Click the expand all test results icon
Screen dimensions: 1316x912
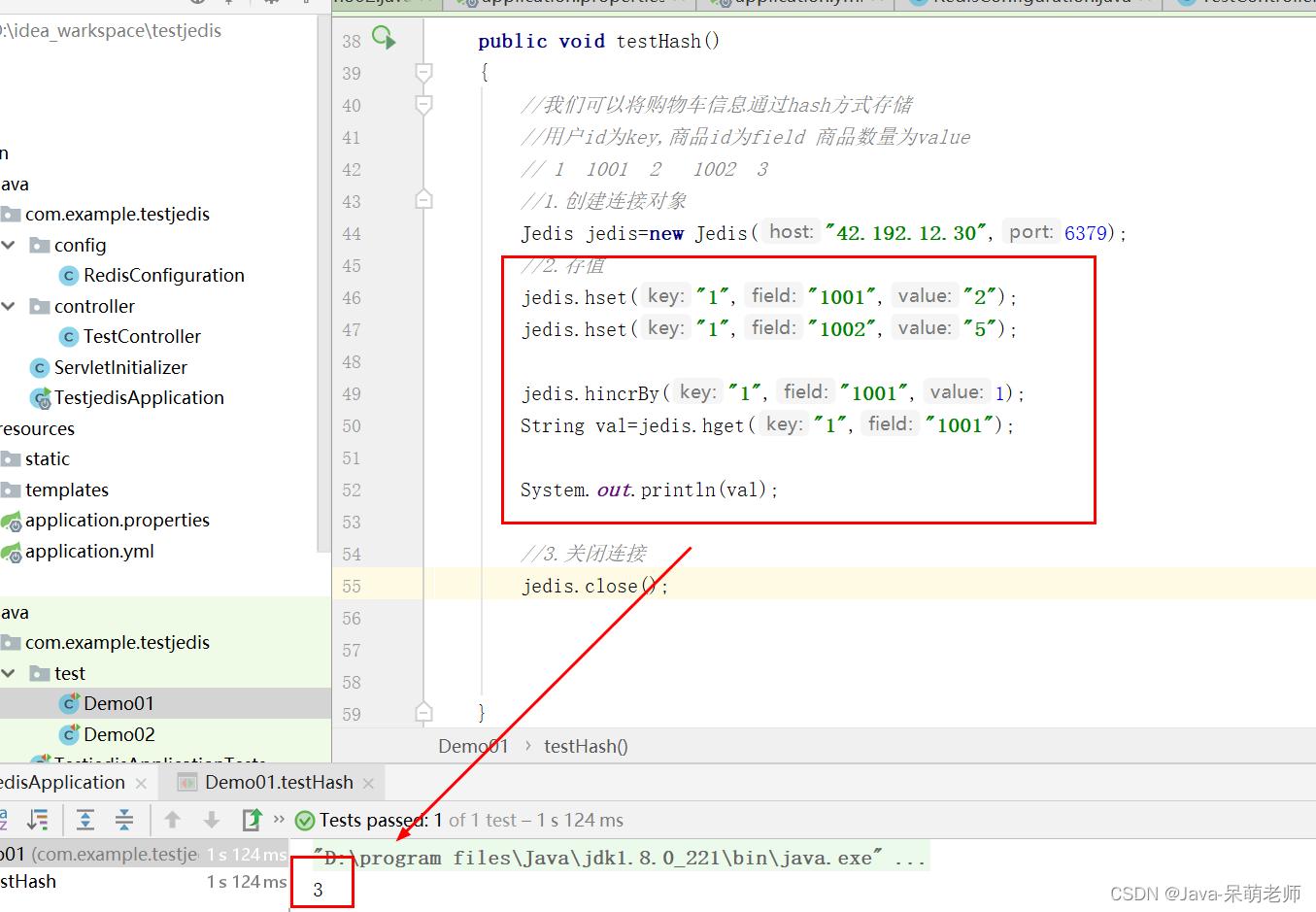(85, 820)
